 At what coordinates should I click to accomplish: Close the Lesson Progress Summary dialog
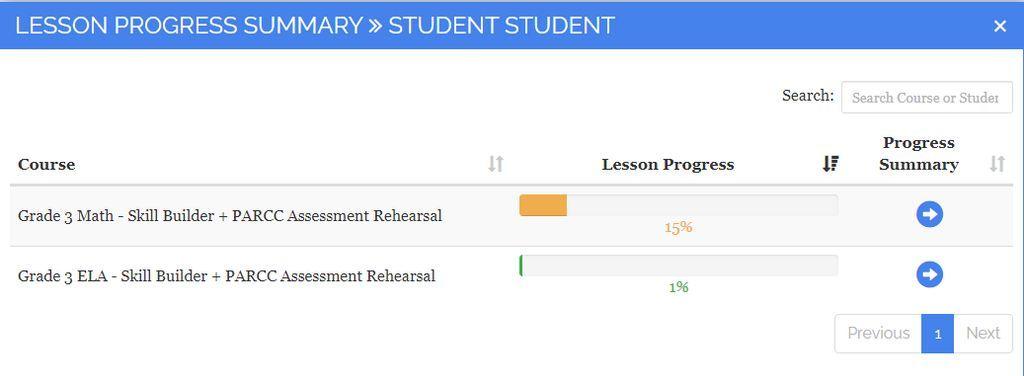point(1000,26)
